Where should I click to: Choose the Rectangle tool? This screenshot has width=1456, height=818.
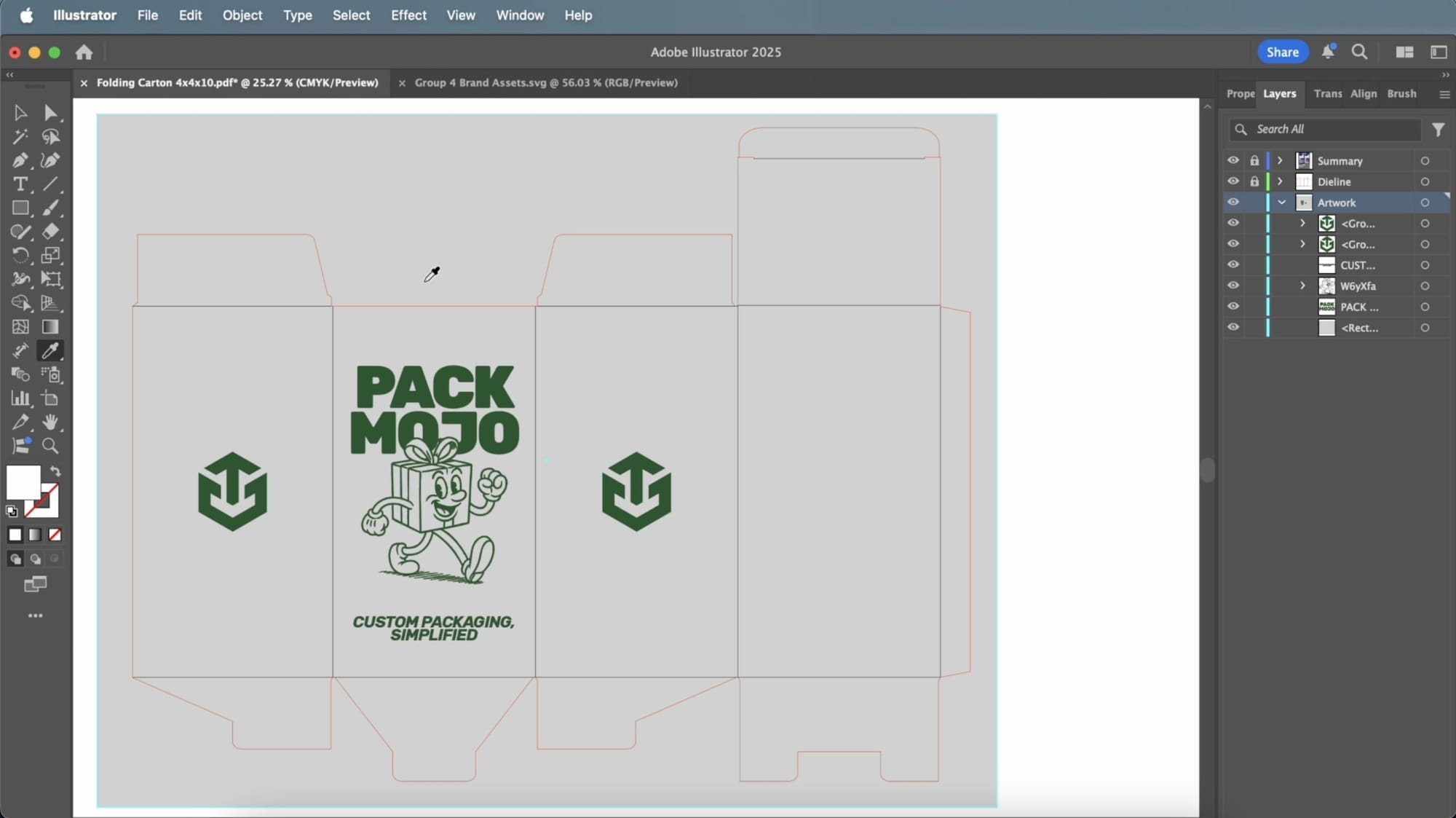[x=20, y=208]
